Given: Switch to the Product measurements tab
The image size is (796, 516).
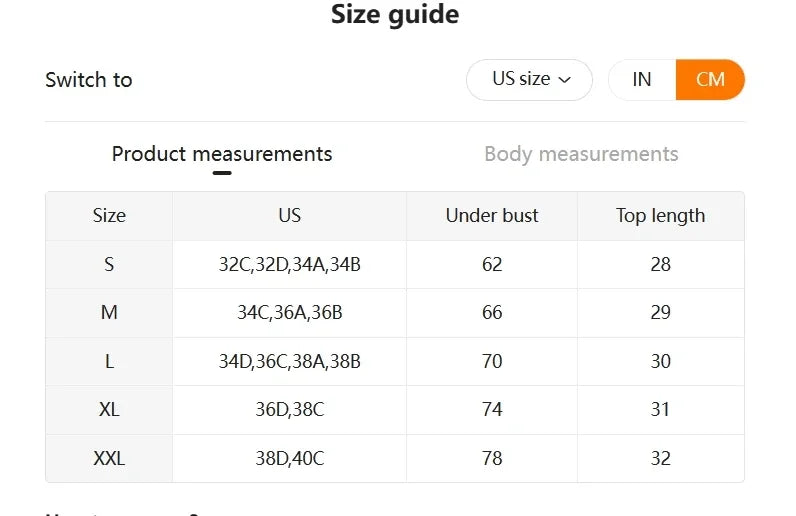Looking at the screenshot, I should (x=222, y=154).
